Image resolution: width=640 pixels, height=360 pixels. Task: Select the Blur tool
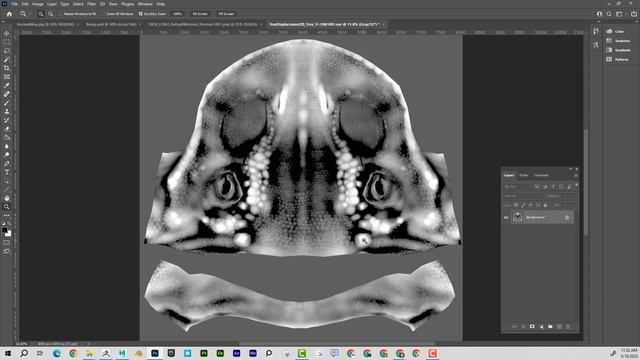coord(7,146)
